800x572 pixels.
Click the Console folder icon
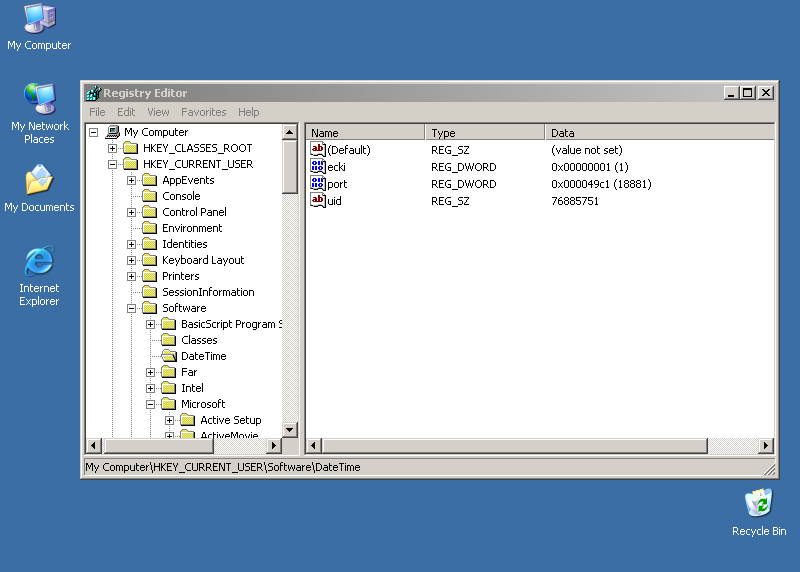coord(150,196)
